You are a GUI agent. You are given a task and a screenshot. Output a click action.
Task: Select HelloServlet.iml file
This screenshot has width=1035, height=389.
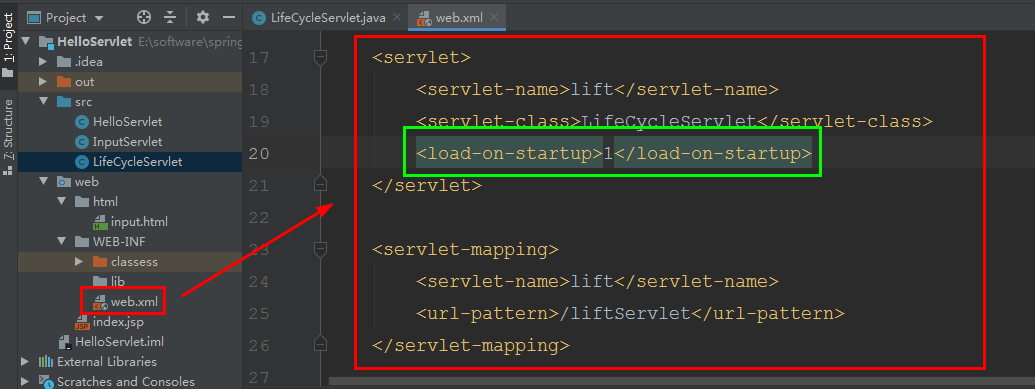119,341
